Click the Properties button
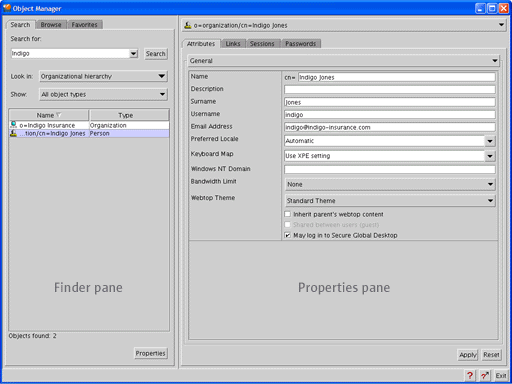 (x=150, y=353)
